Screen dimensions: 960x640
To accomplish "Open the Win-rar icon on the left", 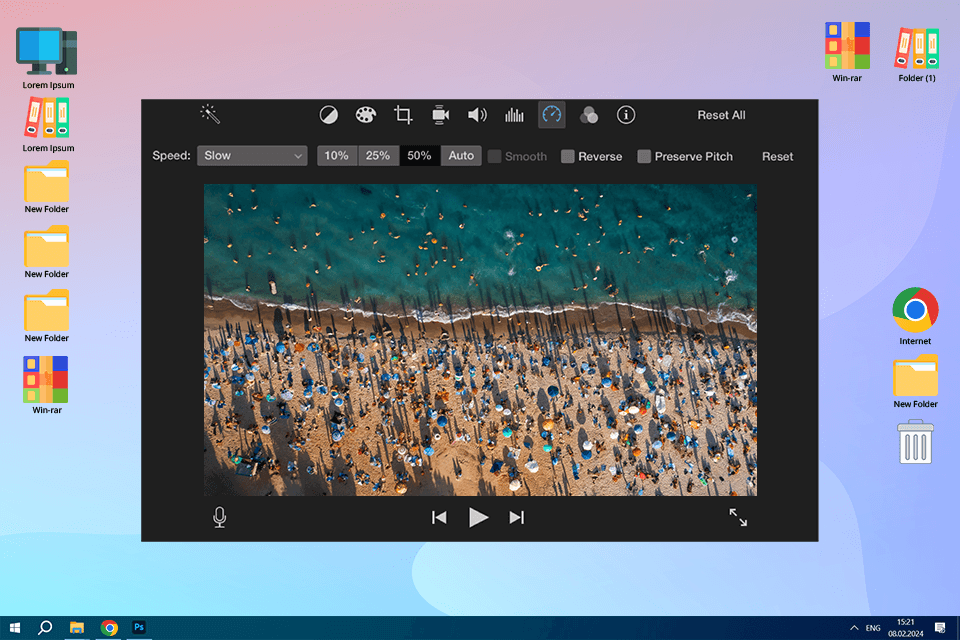I will point(47,385).
